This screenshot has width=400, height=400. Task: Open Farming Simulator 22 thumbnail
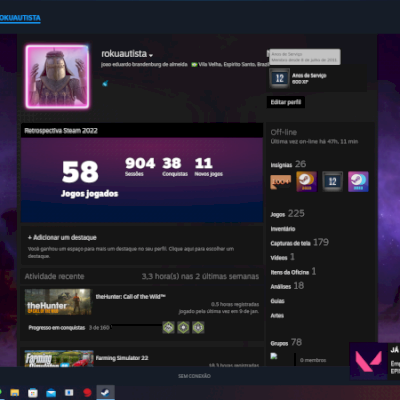click(59, 358)
